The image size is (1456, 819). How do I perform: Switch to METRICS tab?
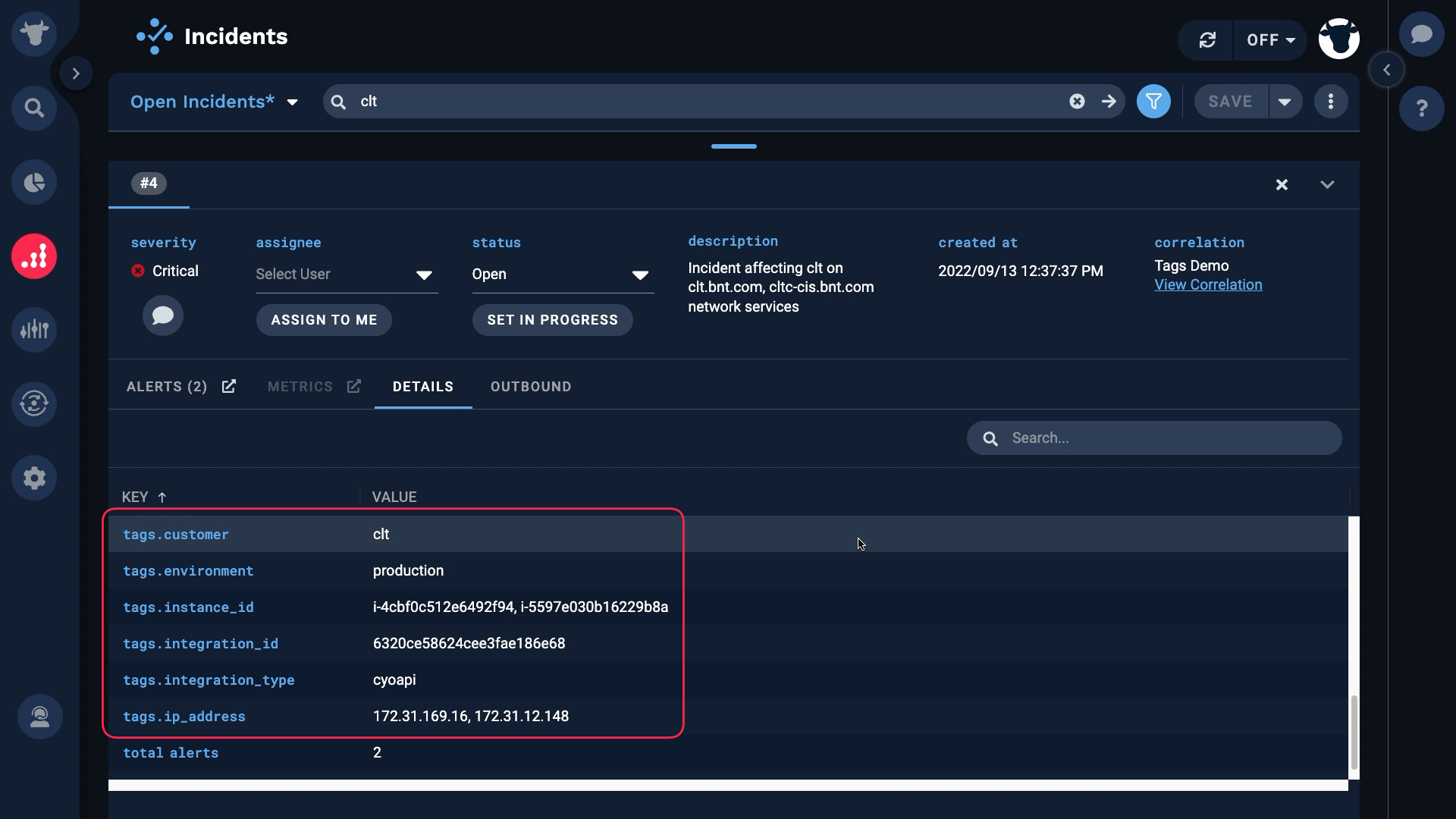pos(300,387)
